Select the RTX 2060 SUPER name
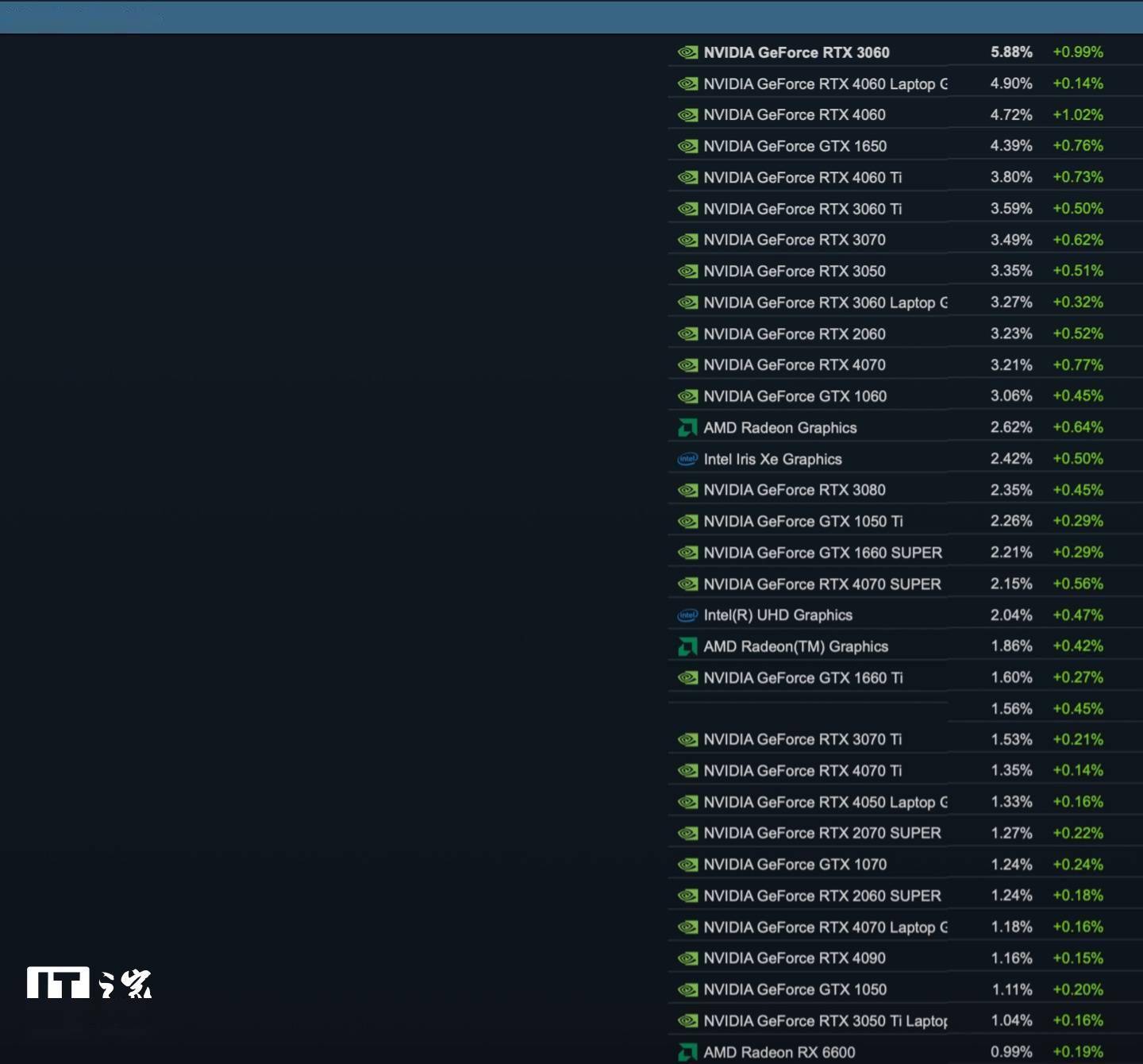 (x=822, y=896)
